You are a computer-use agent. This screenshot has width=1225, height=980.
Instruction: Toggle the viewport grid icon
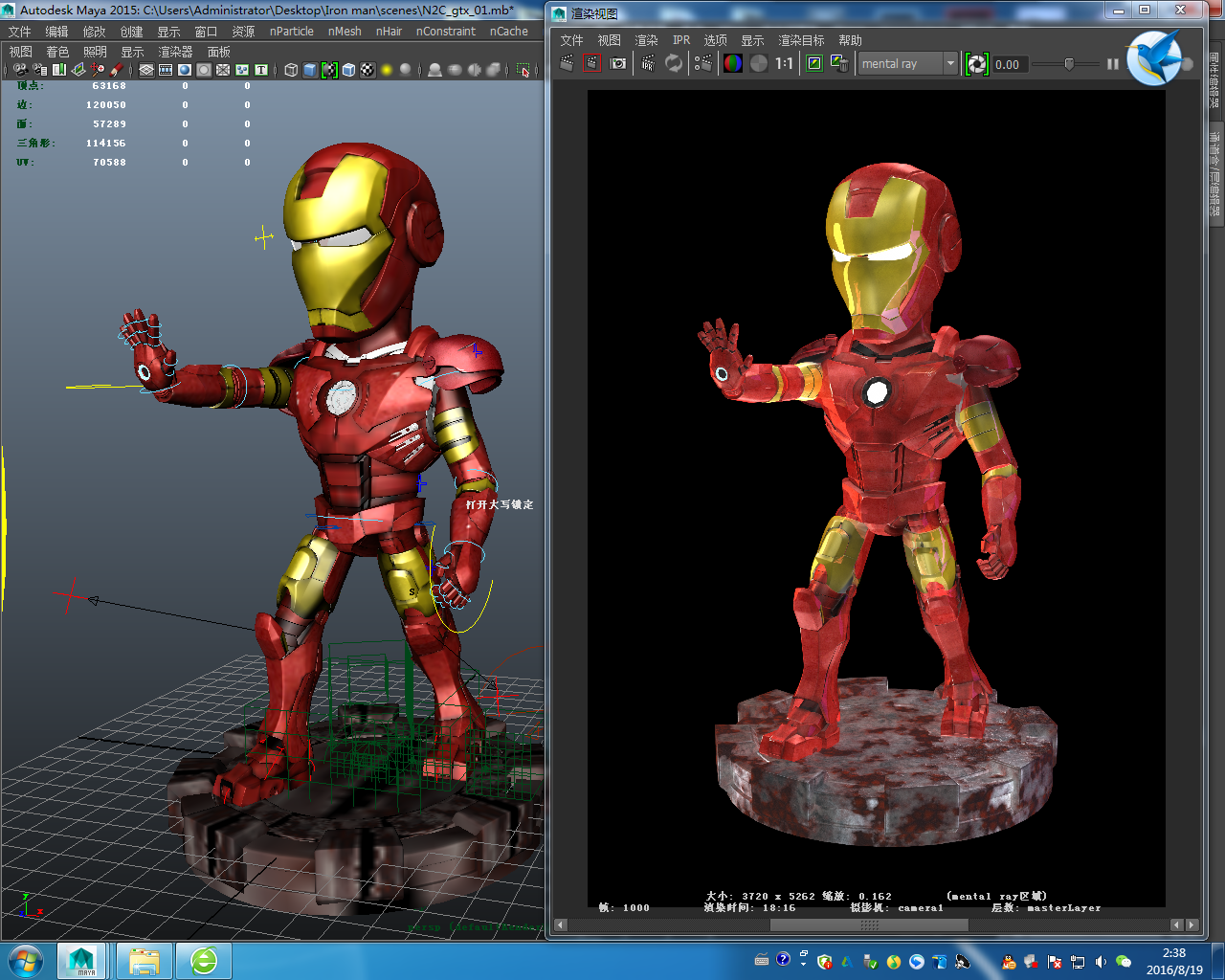coord(146,70)
